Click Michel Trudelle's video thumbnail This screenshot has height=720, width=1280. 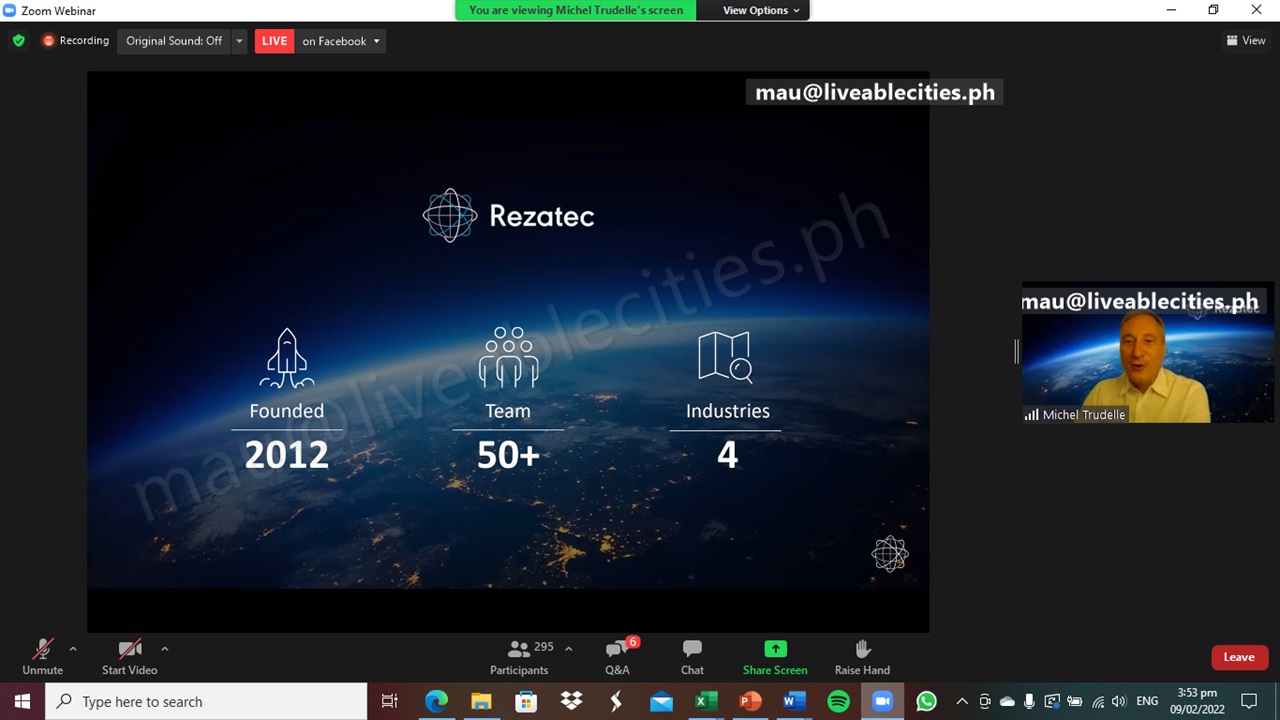point(1148,352)
